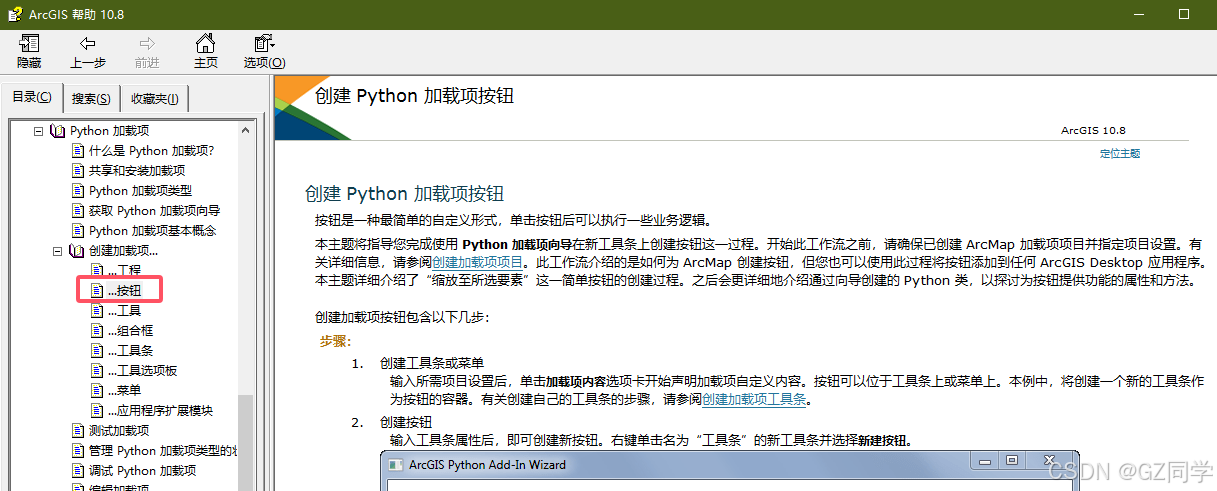Click page icon of ...菜单 topic
Viewport: 1217px width, 491px height.
pos(97,391)
